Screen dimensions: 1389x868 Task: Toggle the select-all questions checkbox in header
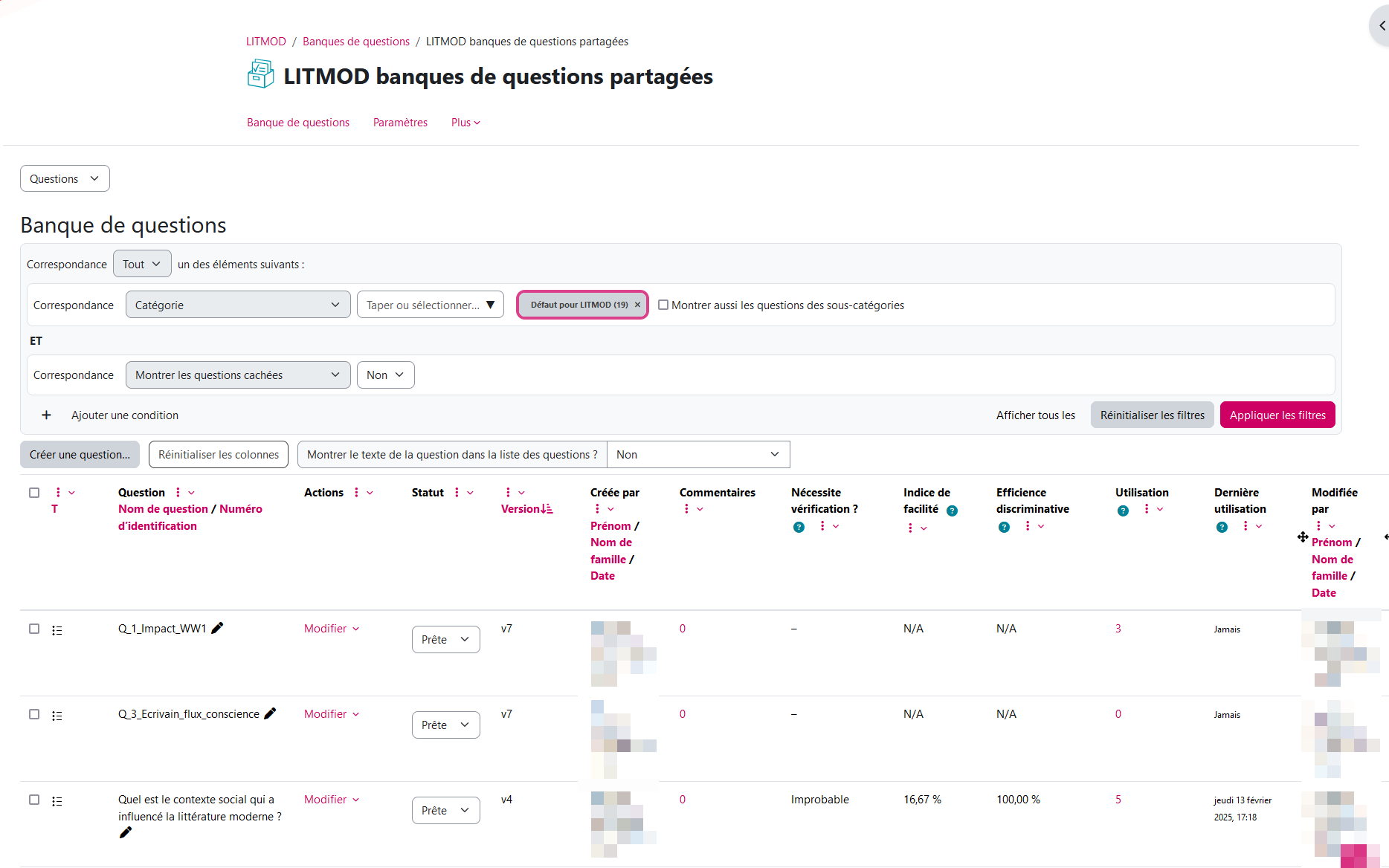(x=34, y=493)
